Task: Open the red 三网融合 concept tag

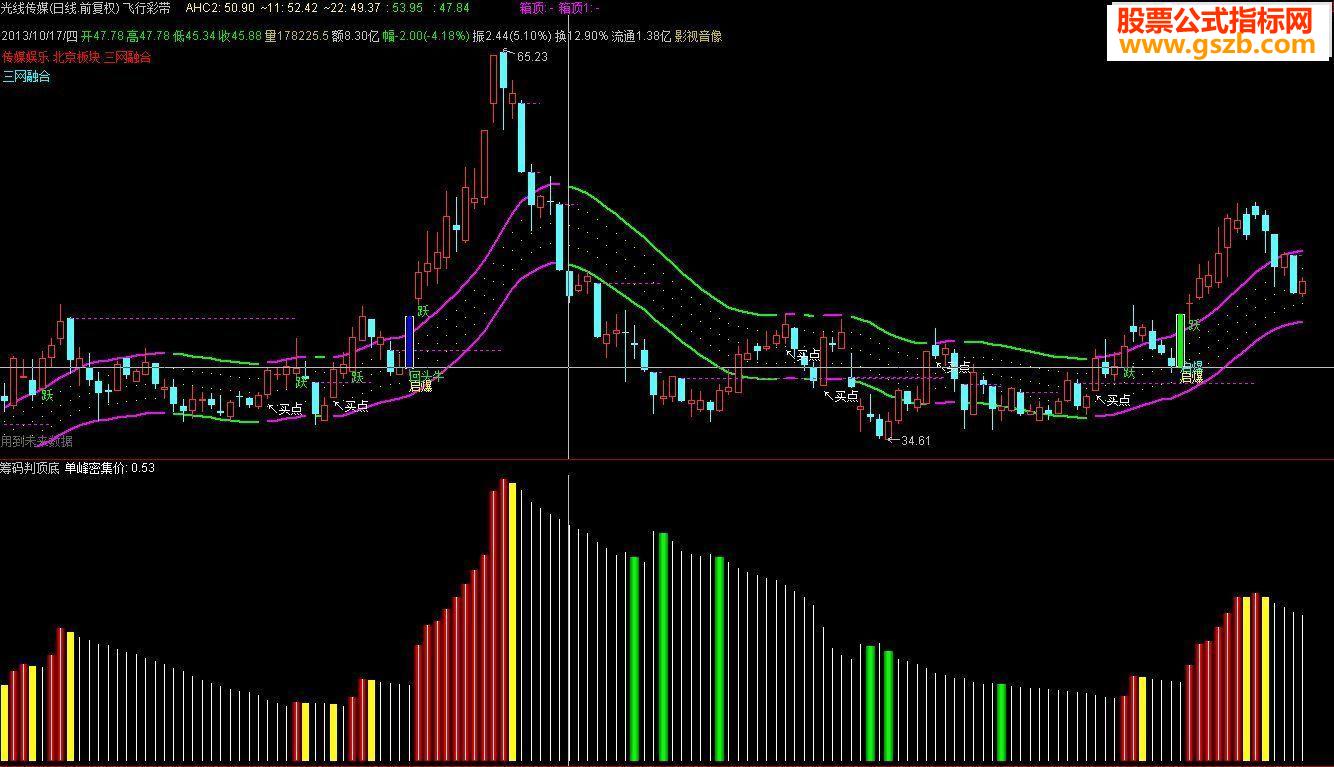Action: pyautogui.click(x=127, y=57)
